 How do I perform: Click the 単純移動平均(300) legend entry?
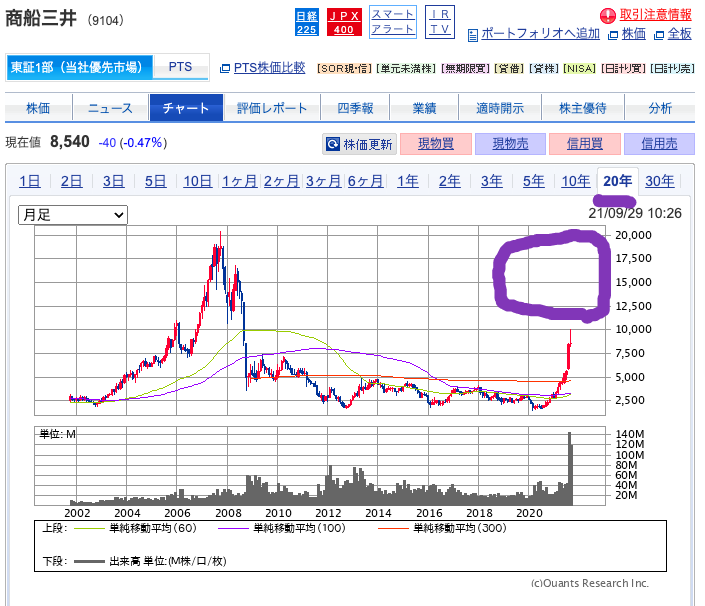(442, 528)
